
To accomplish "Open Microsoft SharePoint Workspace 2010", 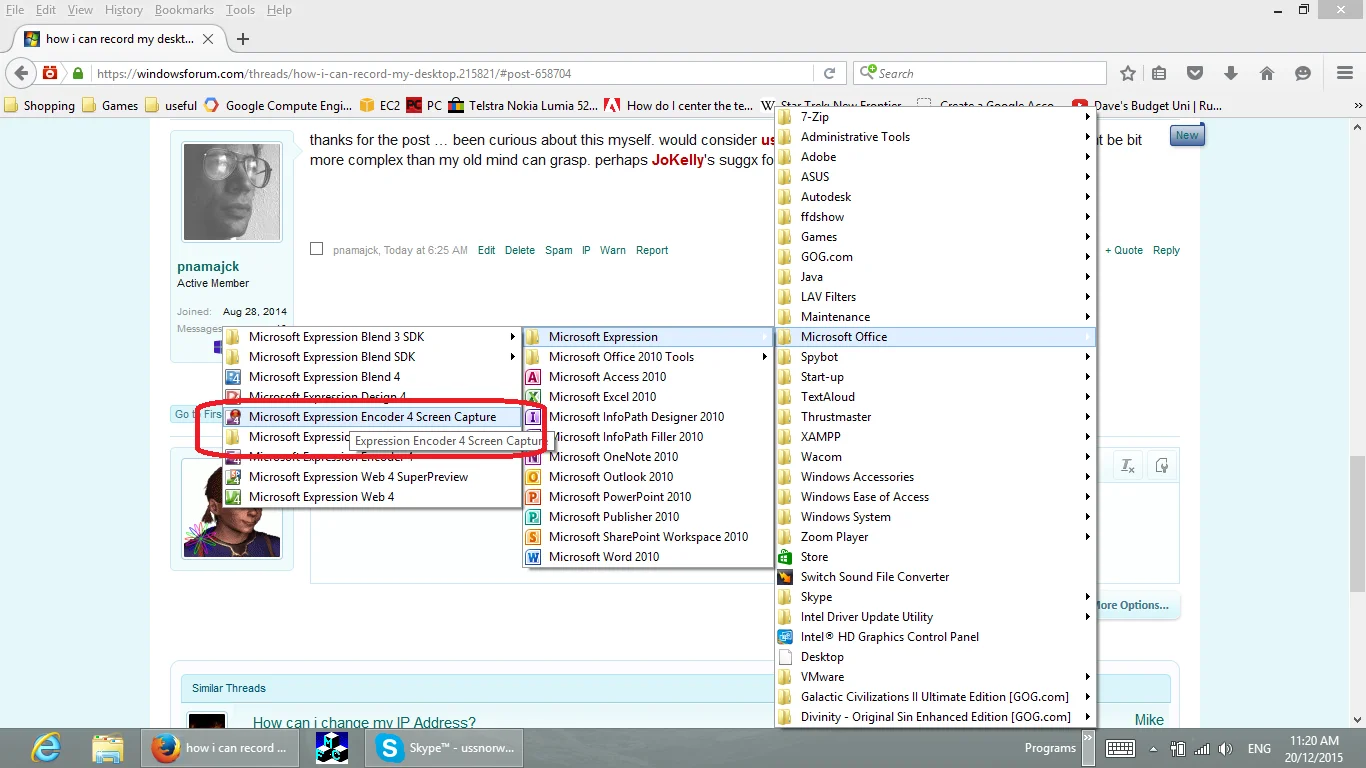I will click(647, 537).
